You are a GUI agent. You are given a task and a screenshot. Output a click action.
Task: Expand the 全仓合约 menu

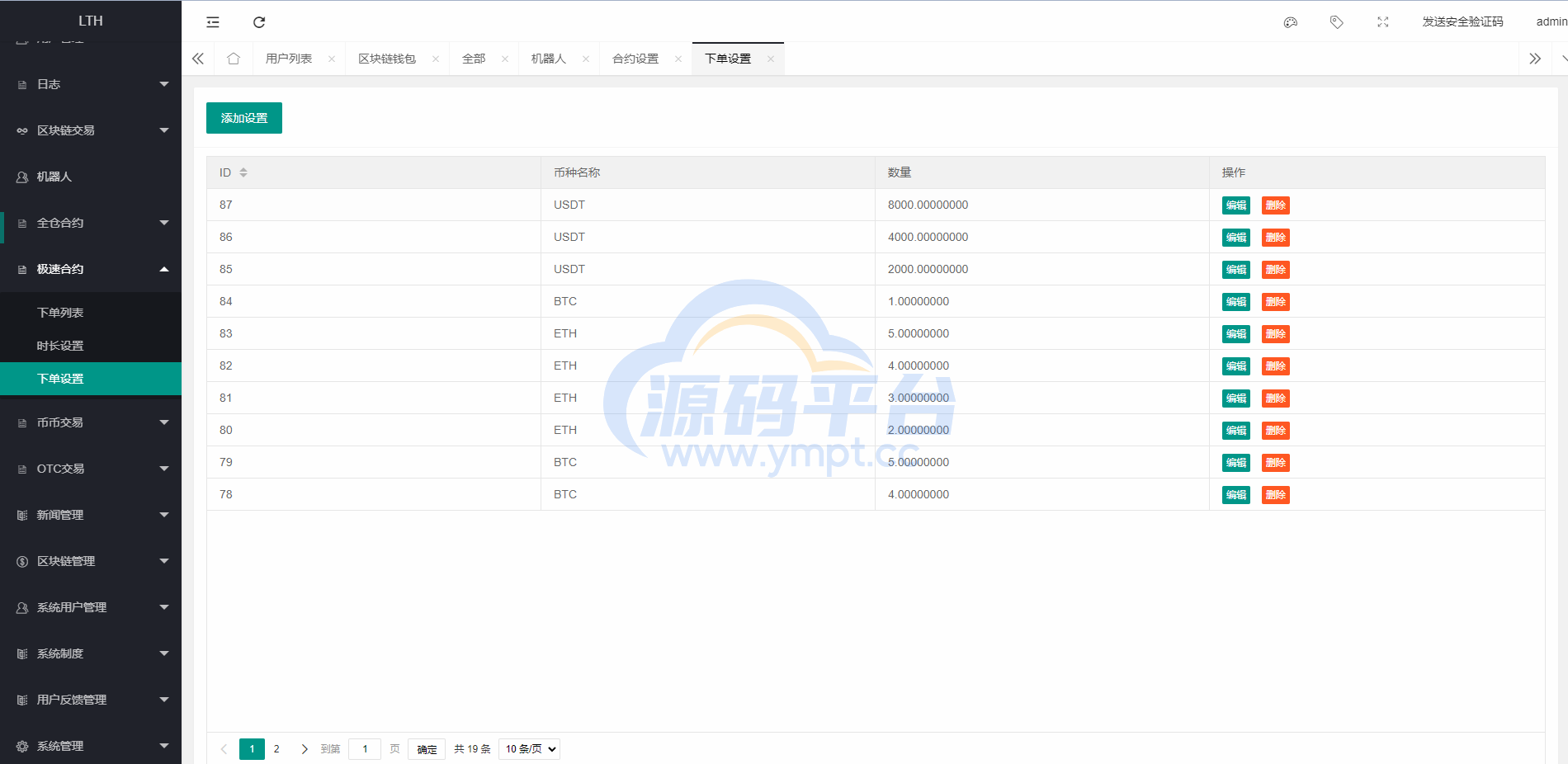point(164,223)
